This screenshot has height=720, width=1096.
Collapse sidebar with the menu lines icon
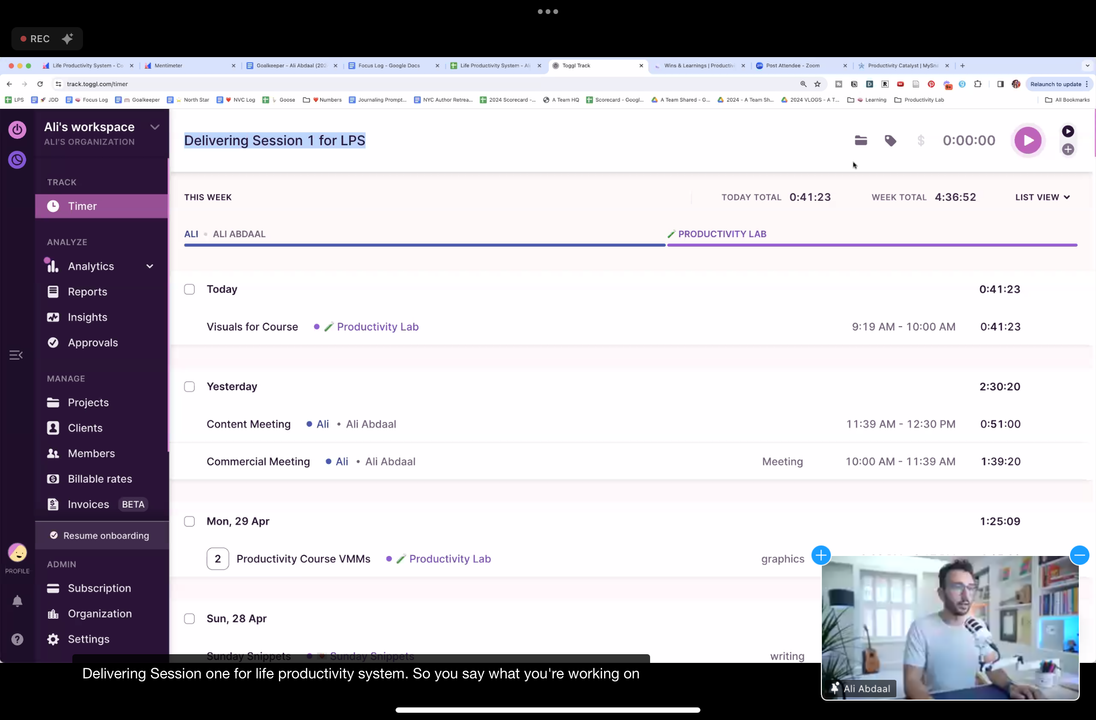pyautogui.click(x=16, y=355)
